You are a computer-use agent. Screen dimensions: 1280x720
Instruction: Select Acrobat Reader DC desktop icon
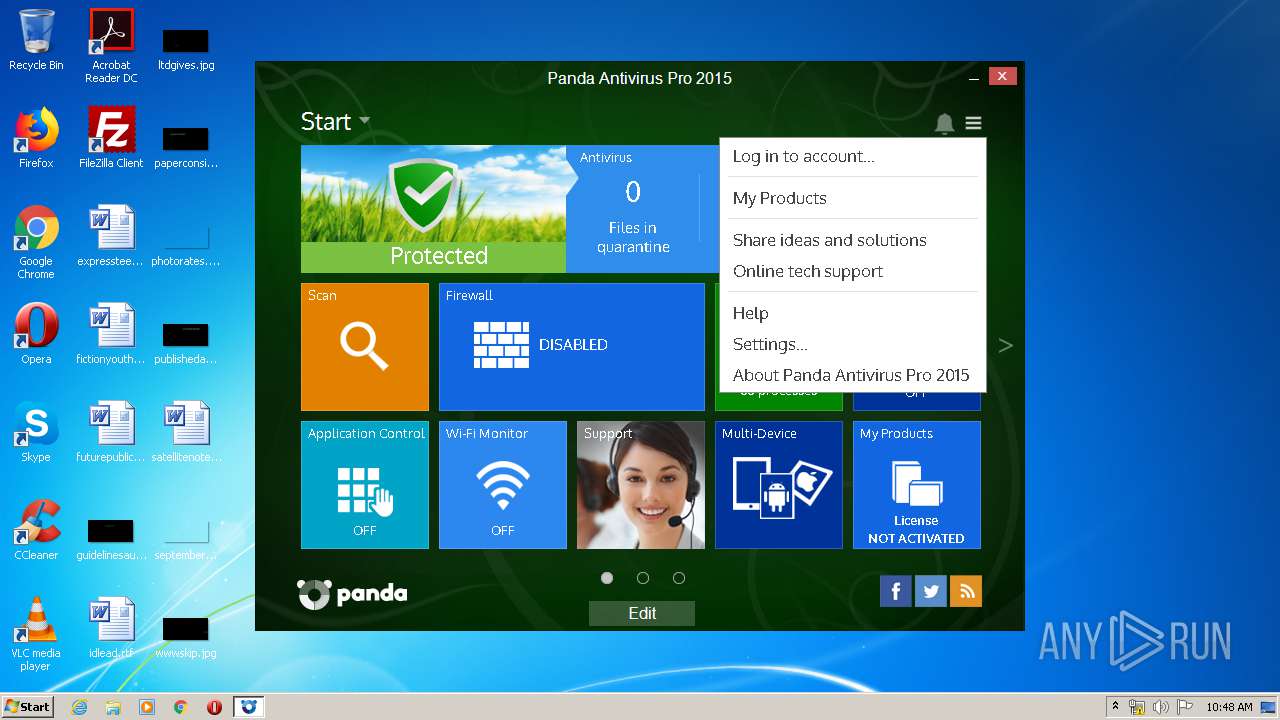pos(111,46)
